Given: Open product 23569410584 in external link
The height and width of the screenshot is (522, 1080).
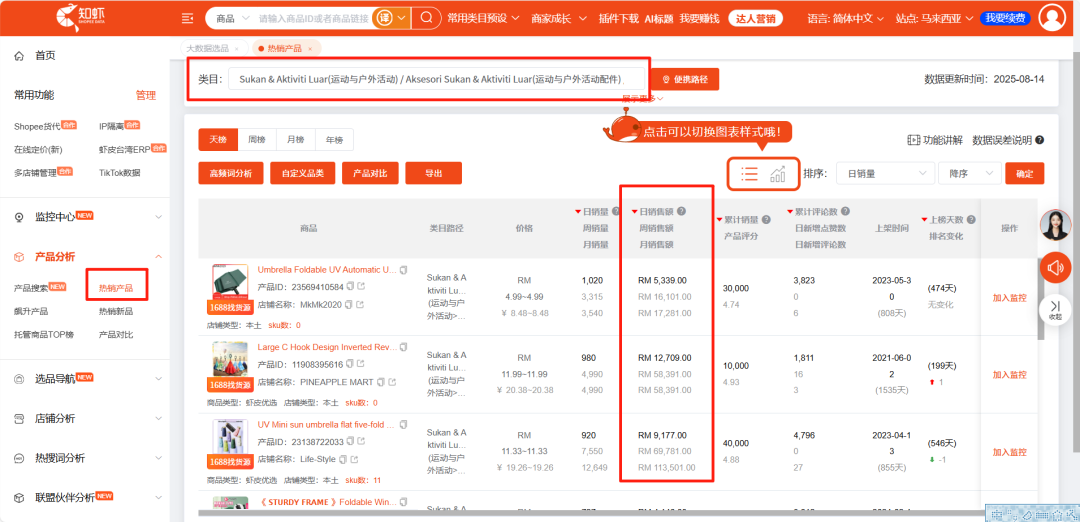Looking at the screenshot, I should pyautogui.click(x=362, y=286).
